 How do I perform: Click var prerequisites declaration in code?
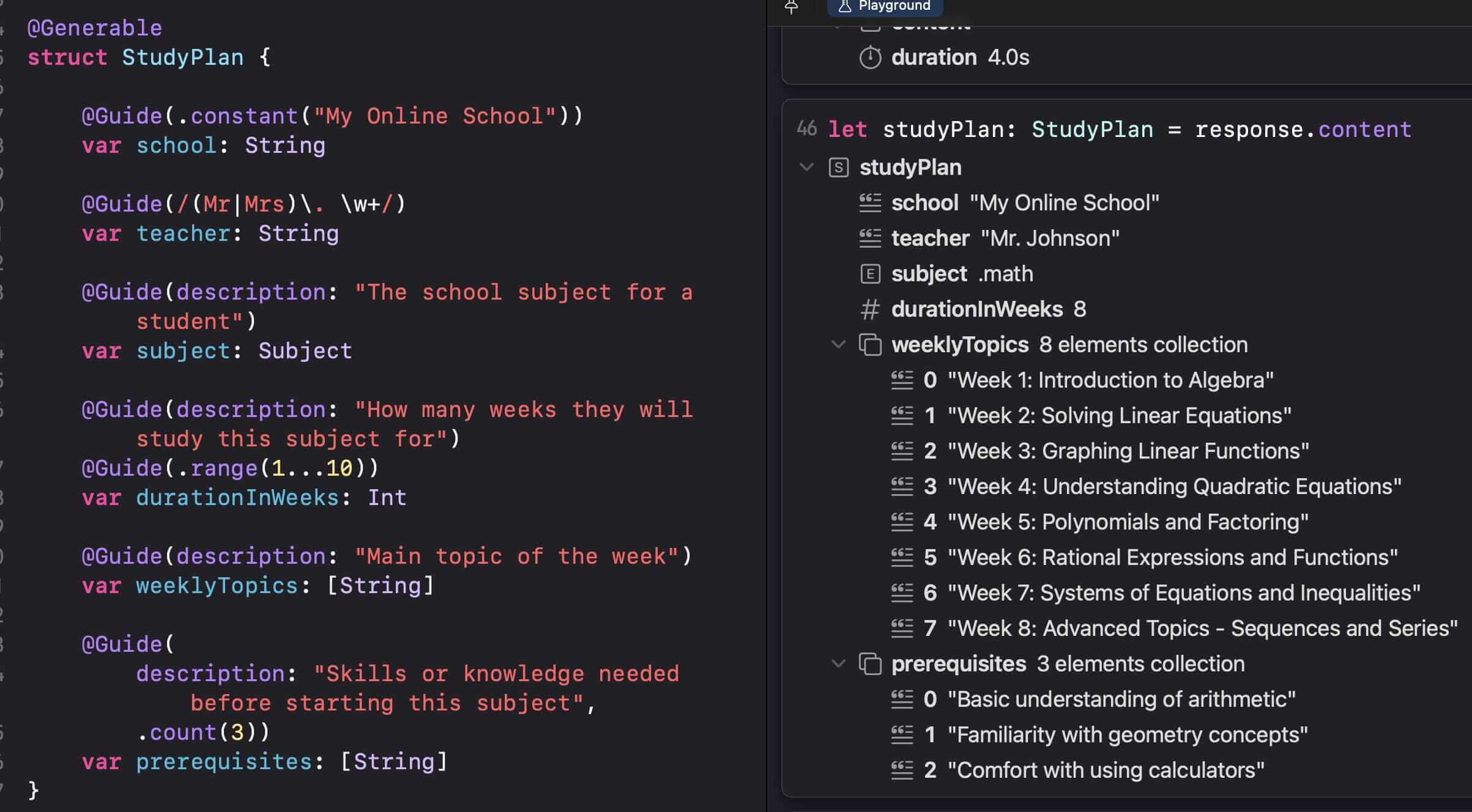(x=264, y=762)
